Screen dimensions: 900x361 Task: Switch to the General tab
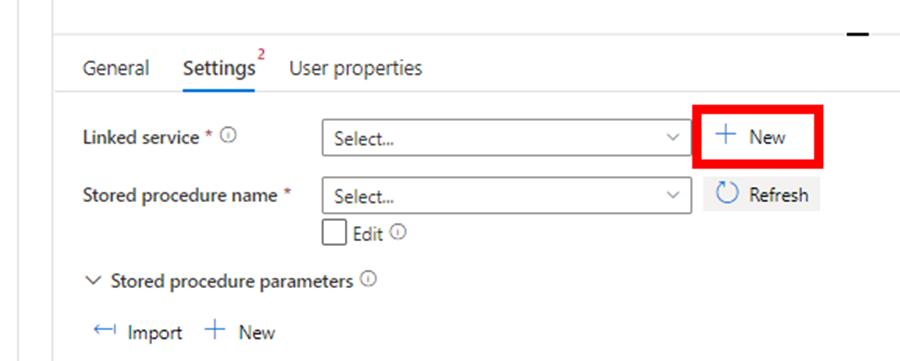click(x=116, y=68)
